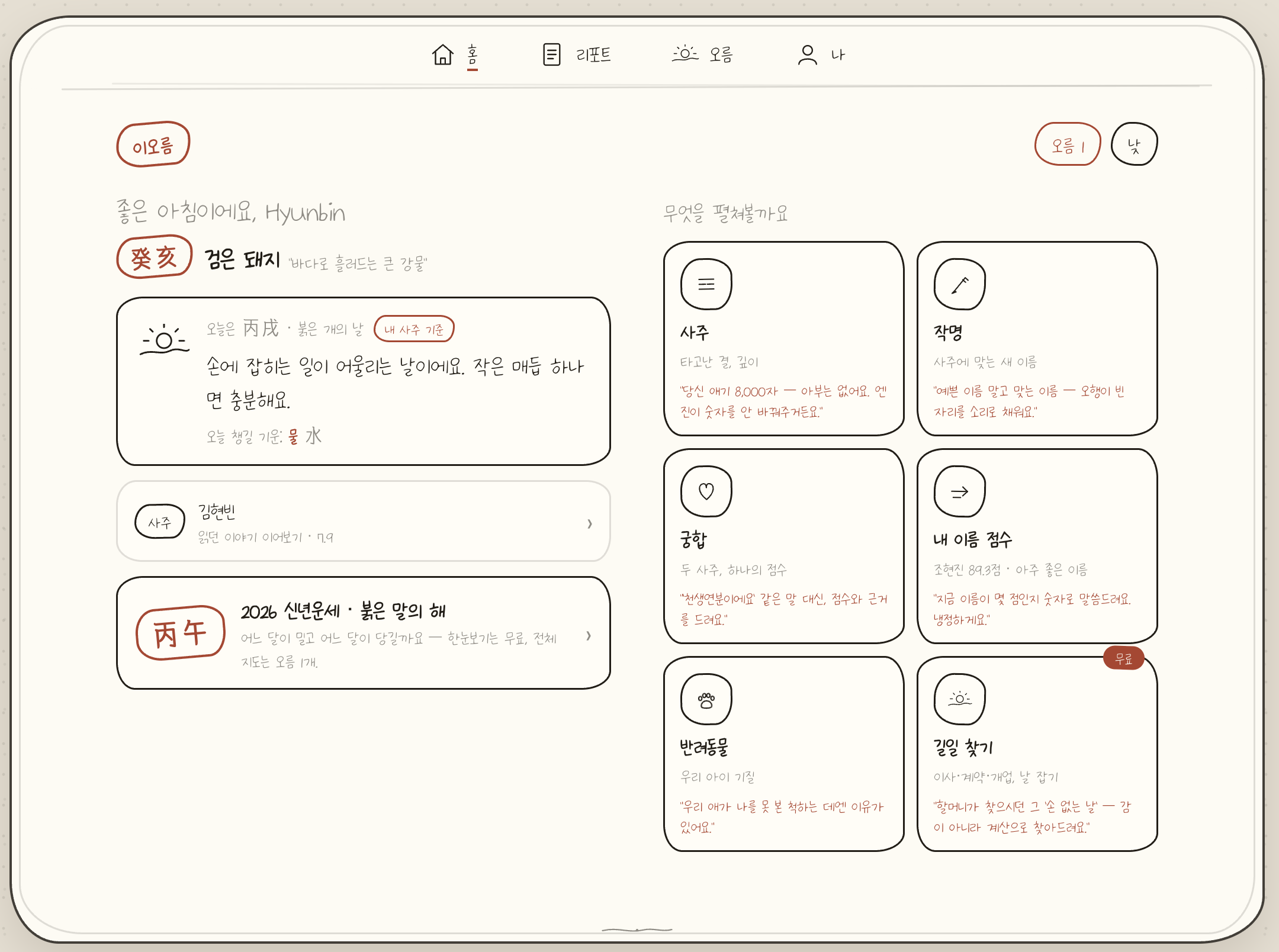Click 이사·계약·개업, 날 잡기 subtitle
The width and height of the screenshot is (1279, 952).
pyautogui.click(x=996, y=777)
